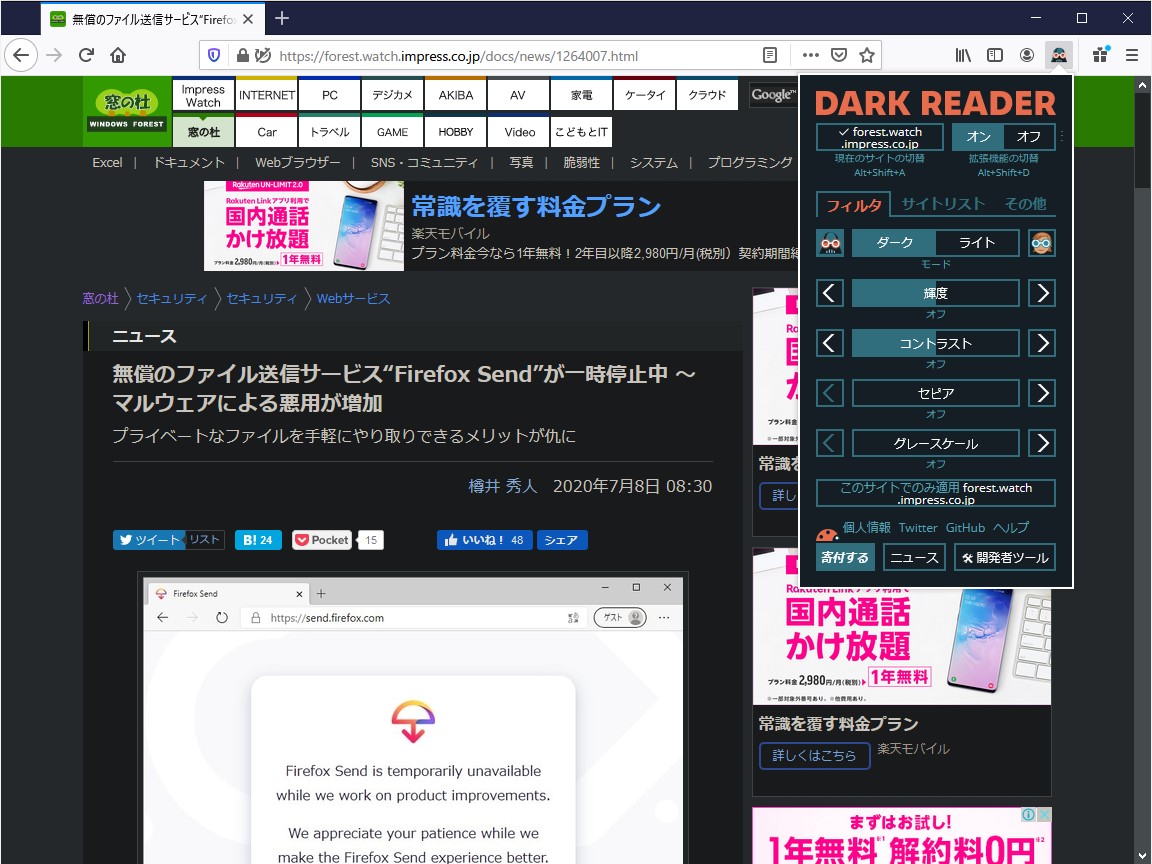Open Dark Reader's GitHub link
This screenshot has width=1152, height=864.
965,527
